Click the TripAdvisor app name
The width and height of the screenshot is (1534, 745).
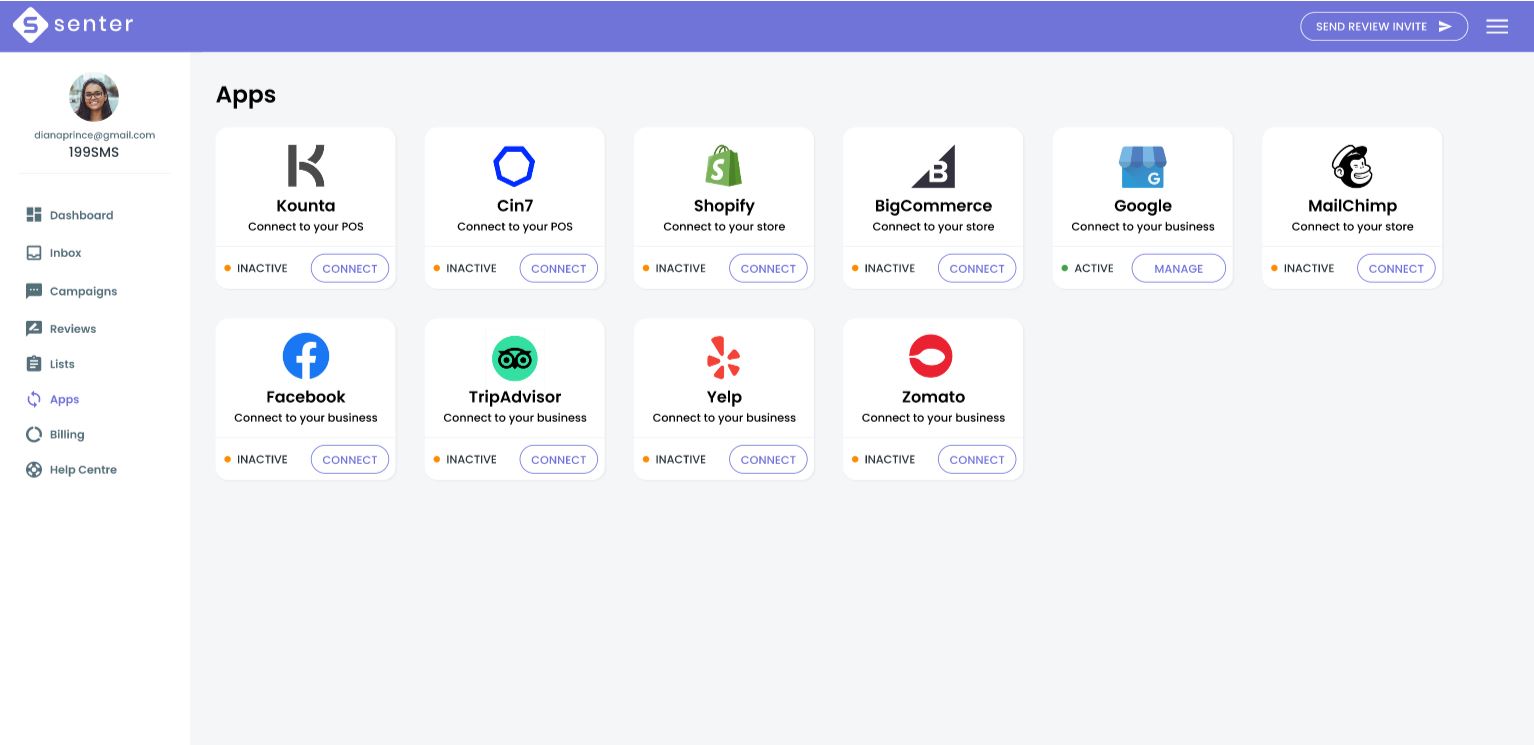pyautogui.click(x=515, y=397)
